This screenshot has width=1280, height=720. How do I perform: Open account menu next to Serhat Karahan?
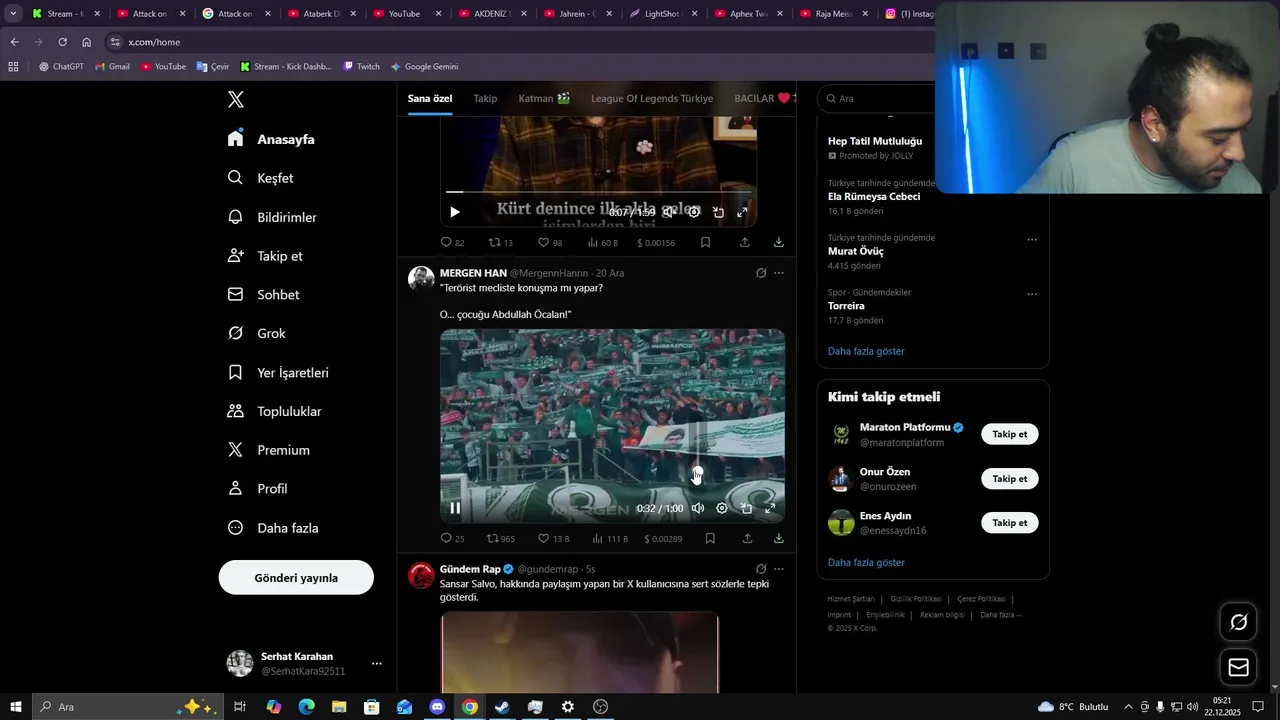click(x=377, y=663)
